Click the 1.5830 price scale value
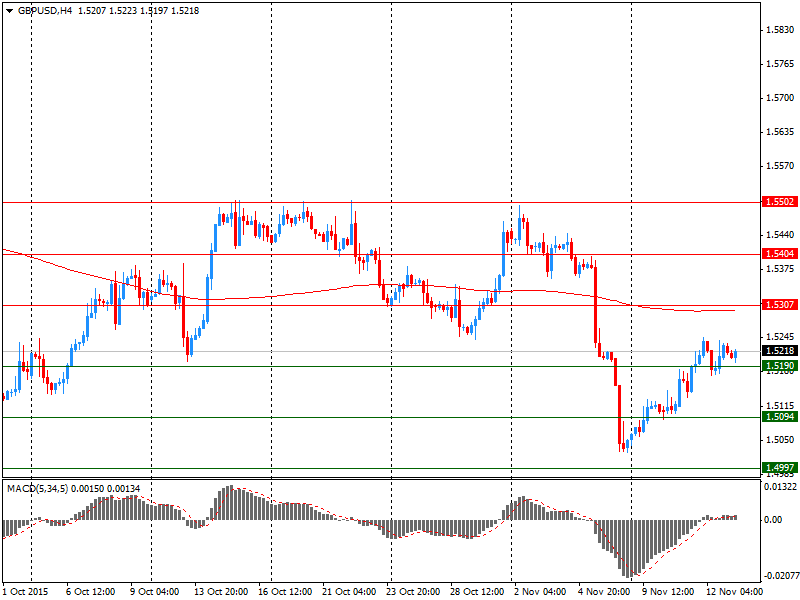This screenshot has width=800, height=600. pyautogui.click(x=780, y=30)
